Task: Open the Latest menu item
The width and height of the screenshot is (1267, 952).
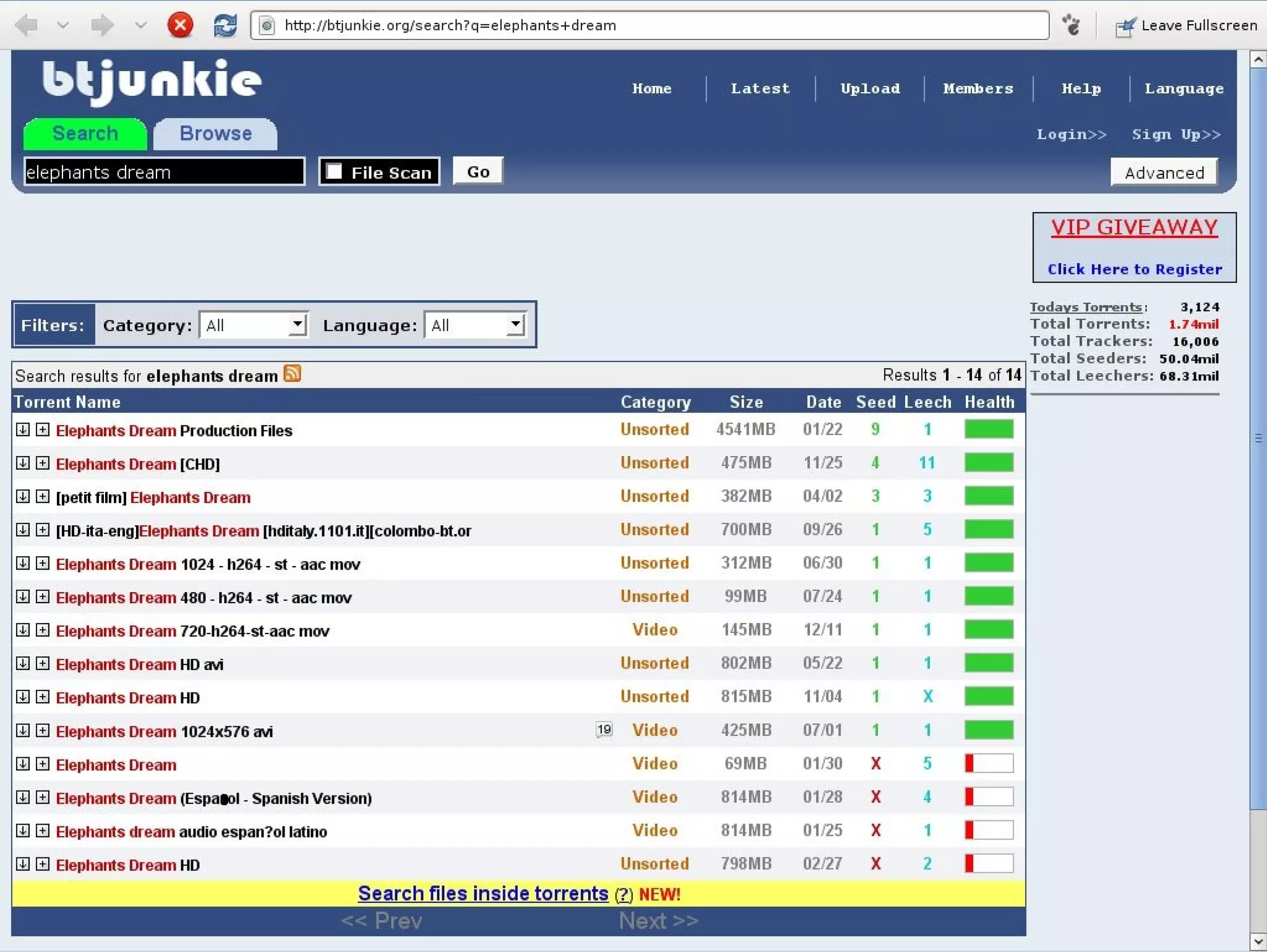Action: (760, 88)
